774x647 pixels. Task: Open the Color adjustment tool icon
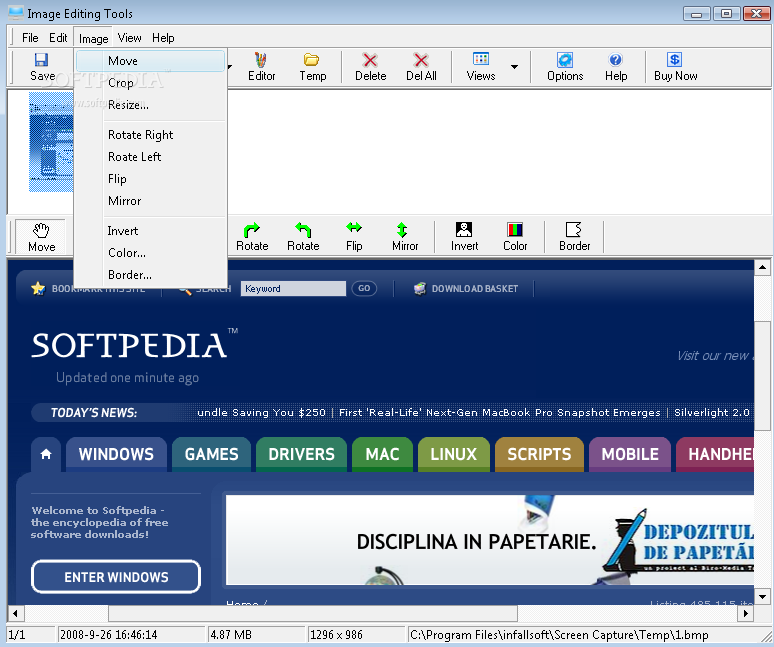point(515,237)
